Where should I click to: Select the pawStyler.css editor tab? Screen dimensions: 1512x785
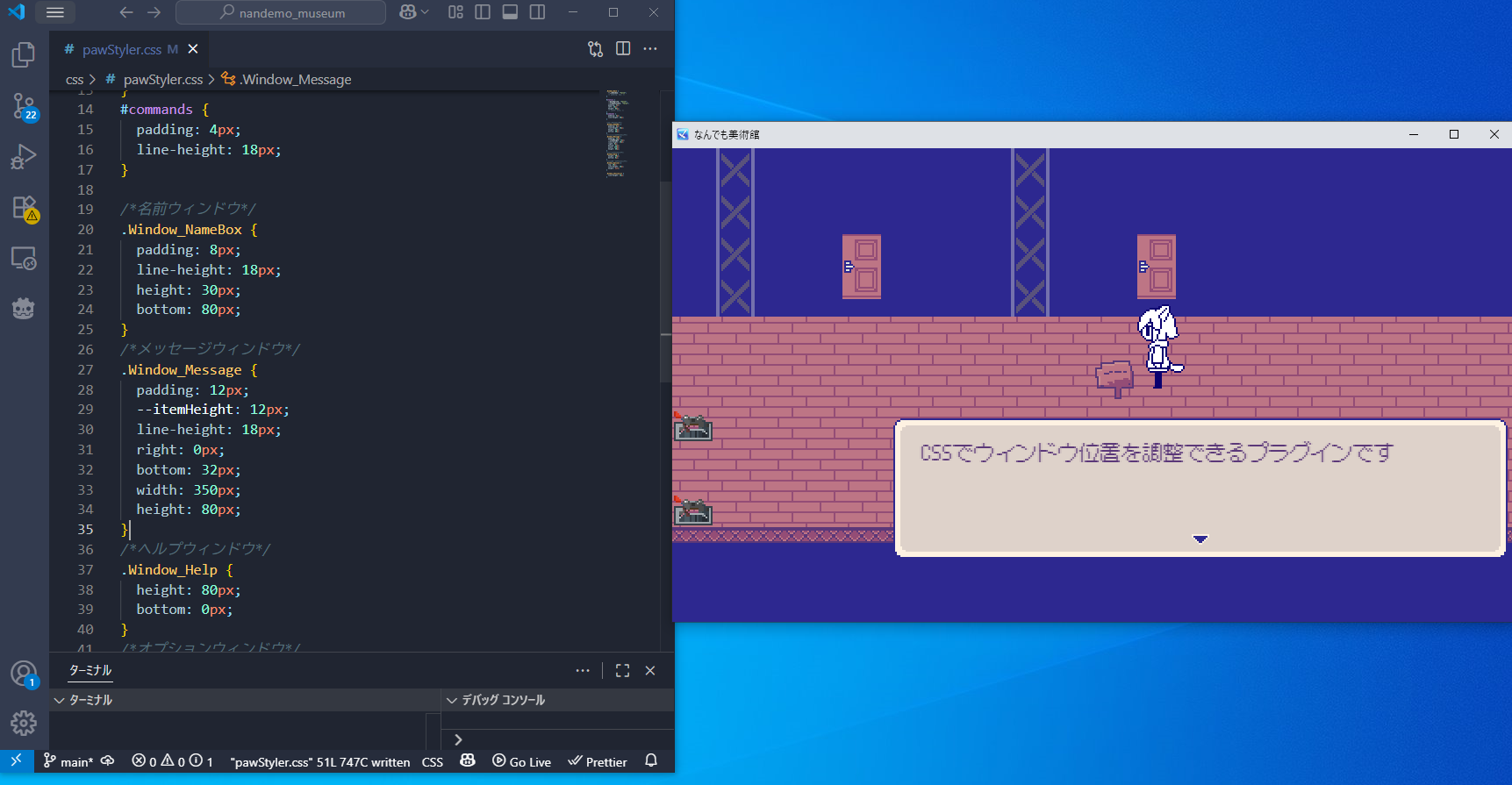click(x=122, y=49)
